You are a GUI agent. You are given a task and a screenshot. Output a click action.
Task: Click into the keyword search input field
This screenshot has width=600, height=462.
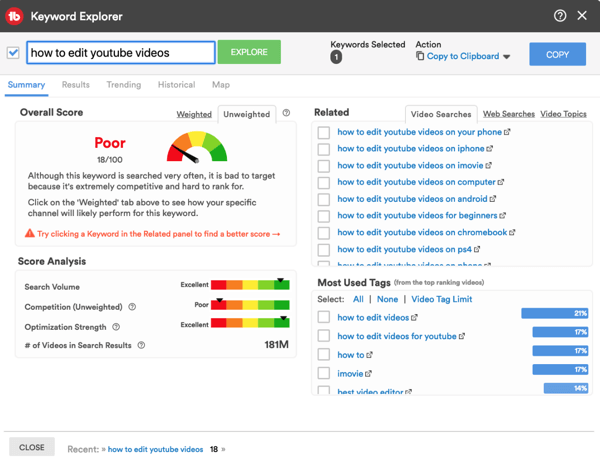[x=121, y=52]
